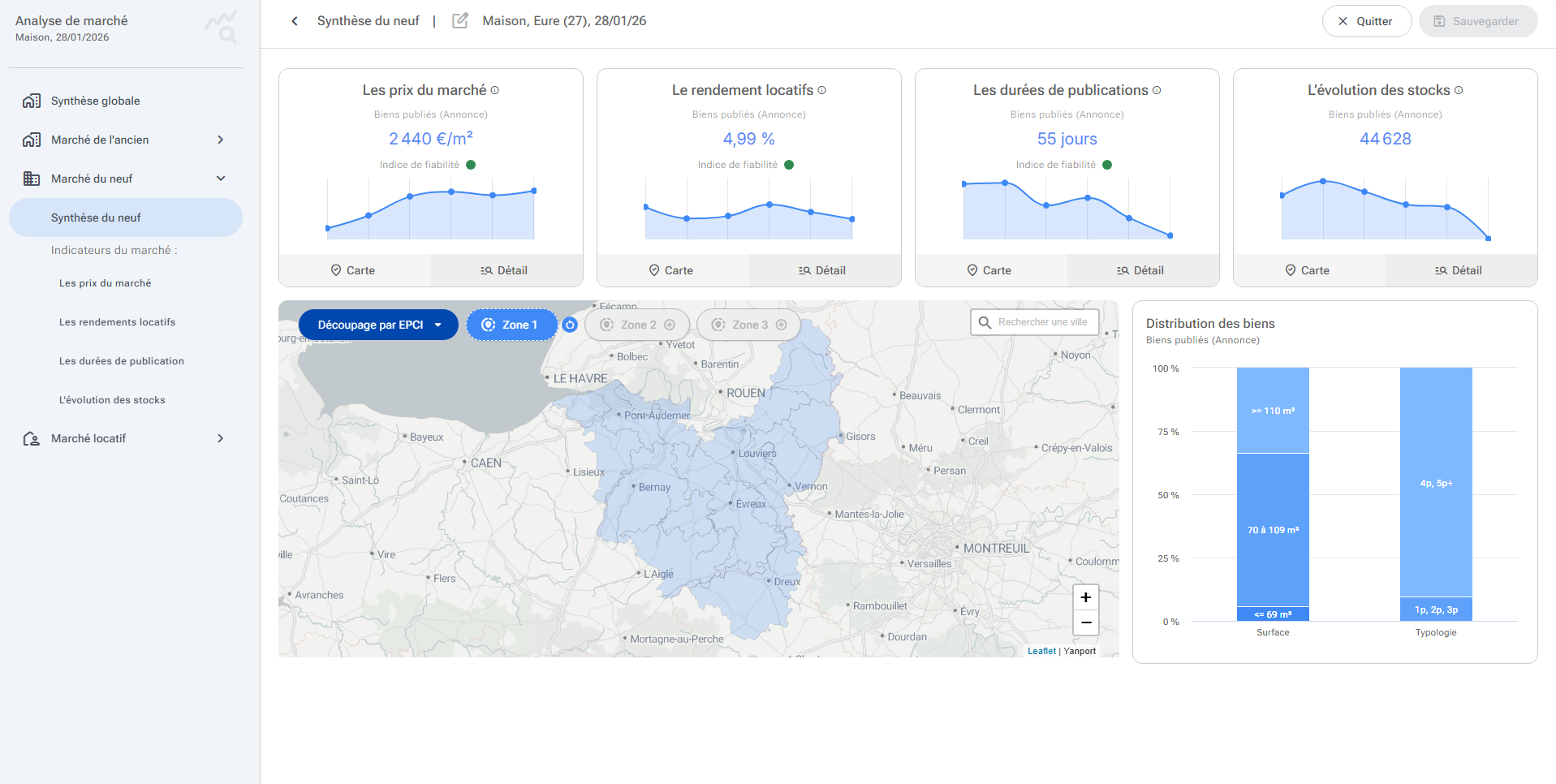Open info icon next to Le rendement locatifs
1556x784 pixels.
(821, 90)
